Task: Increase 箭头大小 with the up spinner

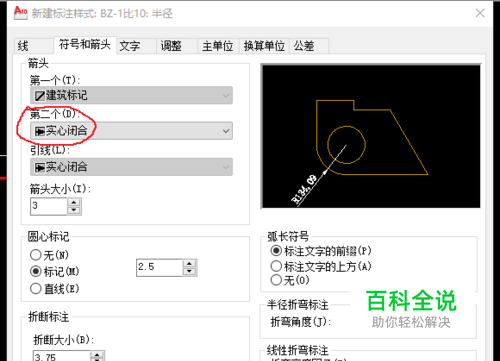Action: [74, 202]
